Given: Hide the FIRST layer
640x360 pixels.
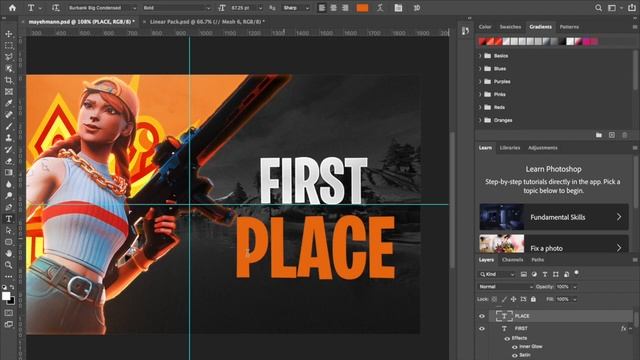Looking at the screenshot, I should (x=482, y=329).
